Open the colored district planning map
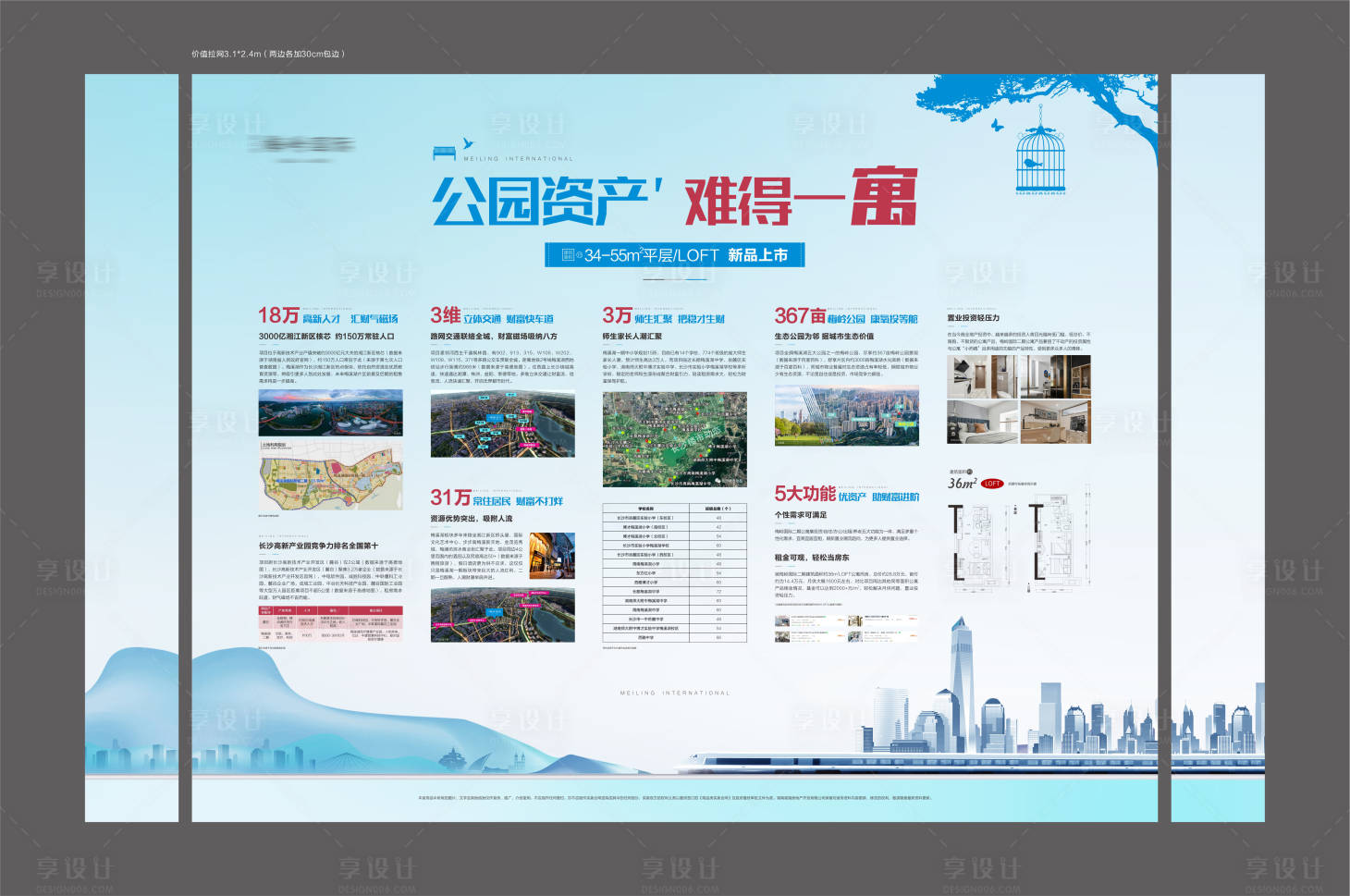This screenshot has width=1350, height=896. pos(330,476)
